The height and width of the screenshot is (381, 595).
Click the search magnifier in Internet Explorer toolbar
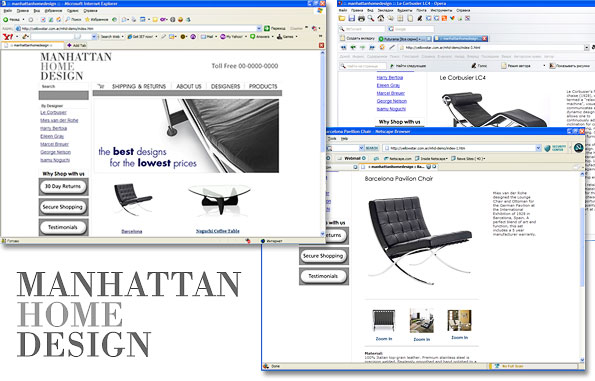click(68, 19)
